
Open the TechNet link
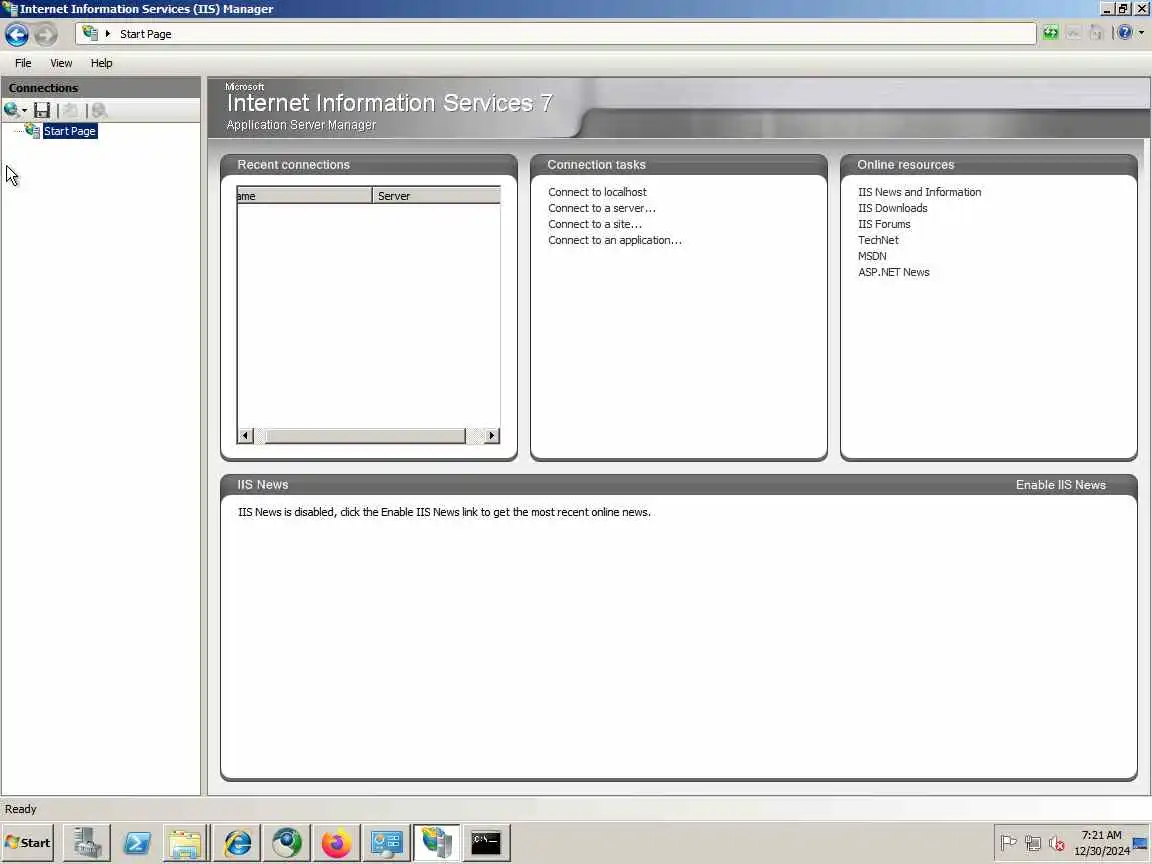878,240
